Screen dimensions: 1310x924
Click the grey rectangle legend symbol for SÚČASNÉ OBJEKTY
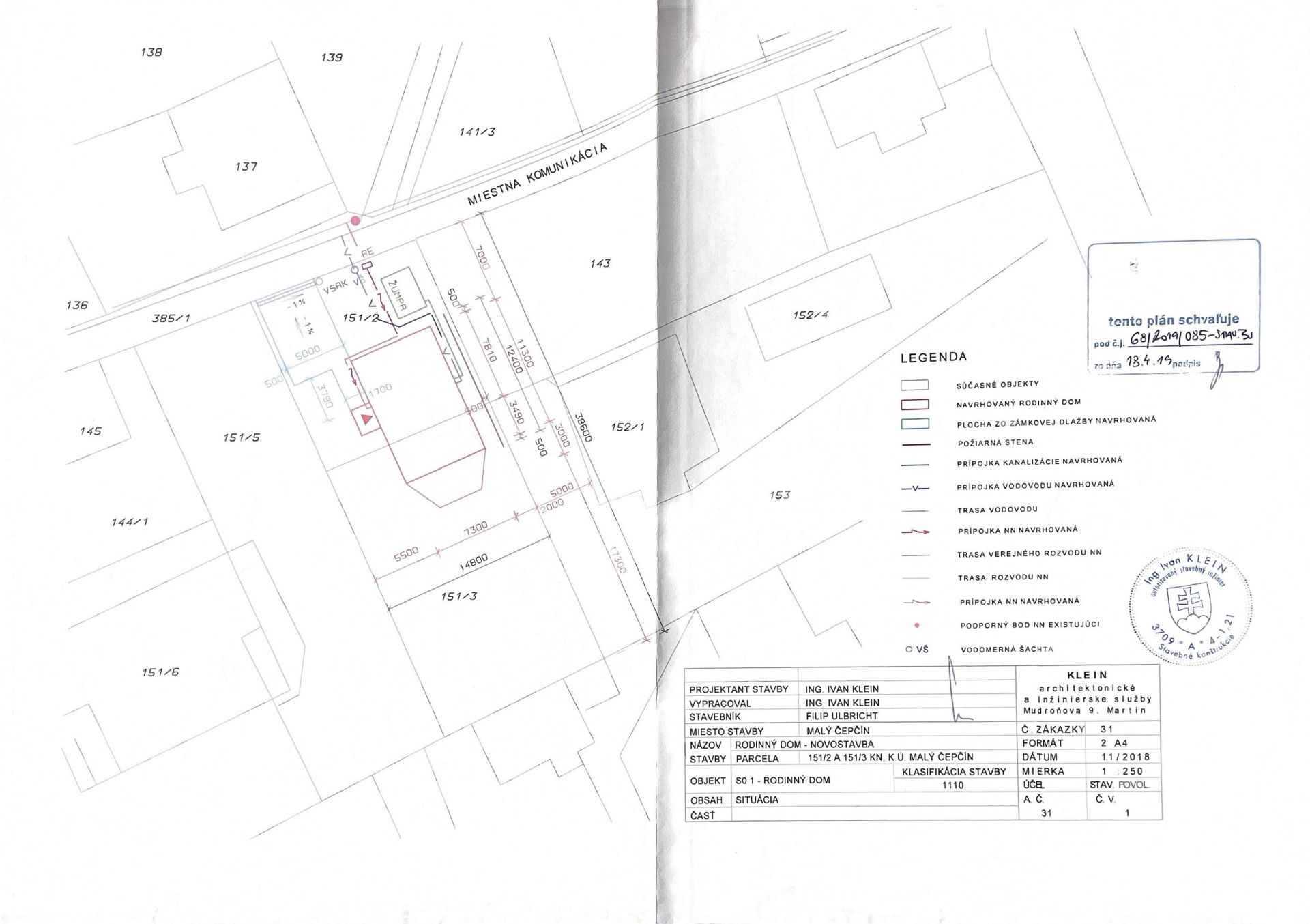915,385
